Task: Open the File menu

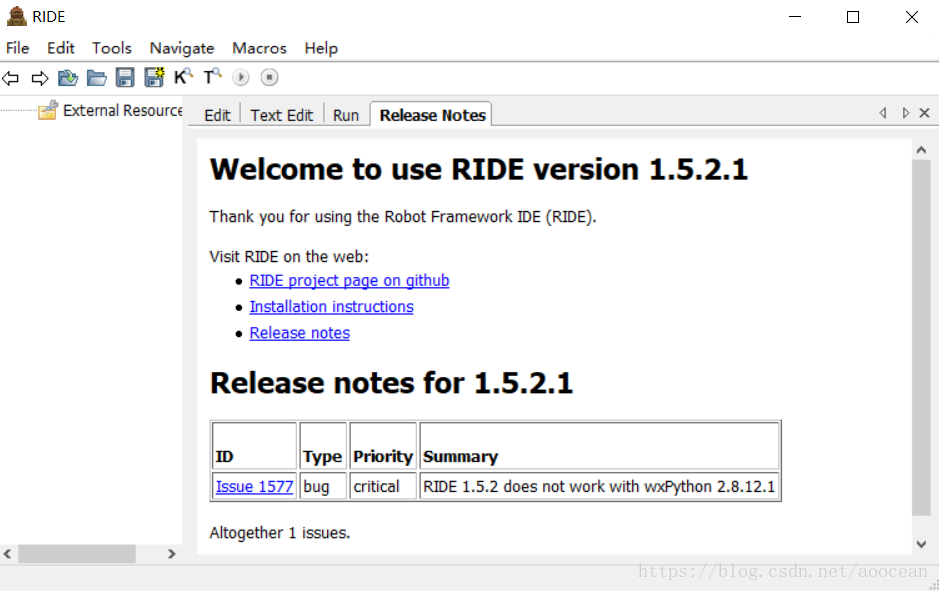Action: (x=17, y=48)
